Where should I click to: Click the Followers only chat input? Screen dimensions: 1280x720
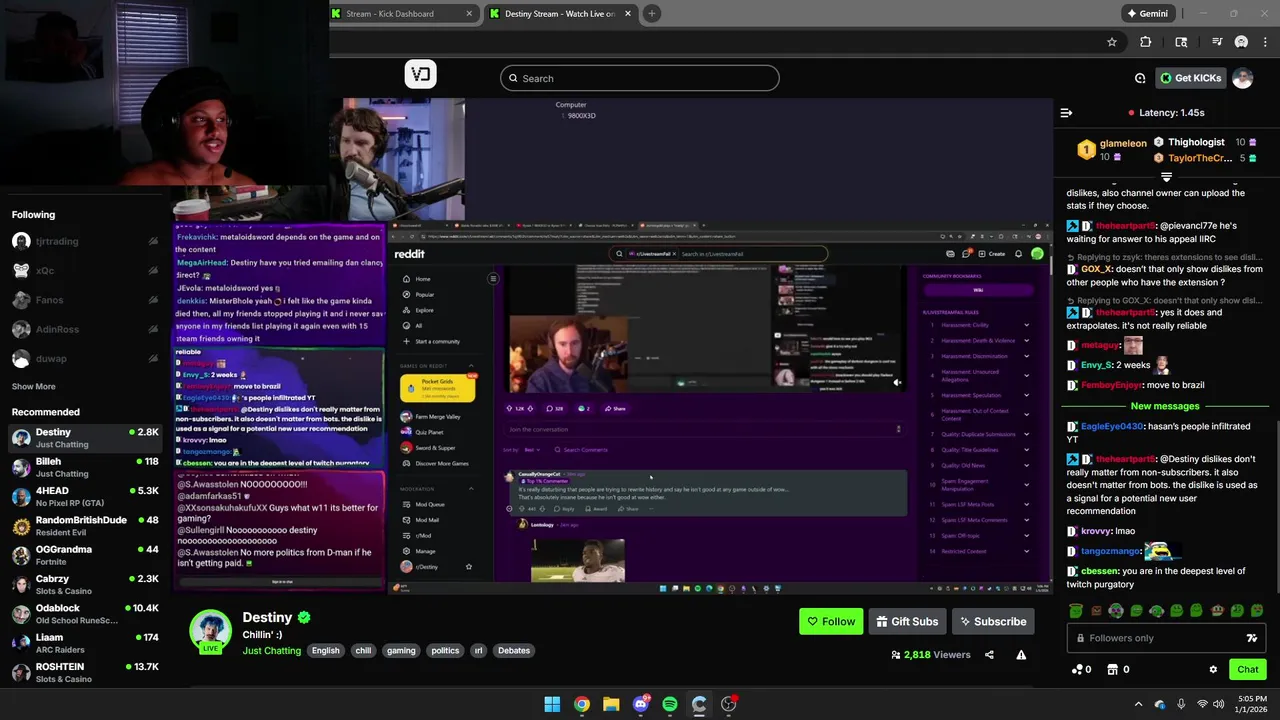click(x=1166, y=638)
